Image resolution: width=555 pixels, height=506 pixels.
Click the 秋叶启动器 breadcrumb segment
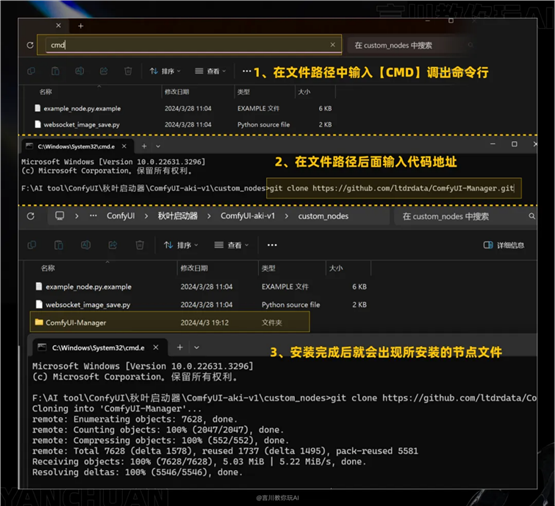[x=178, y=216]
